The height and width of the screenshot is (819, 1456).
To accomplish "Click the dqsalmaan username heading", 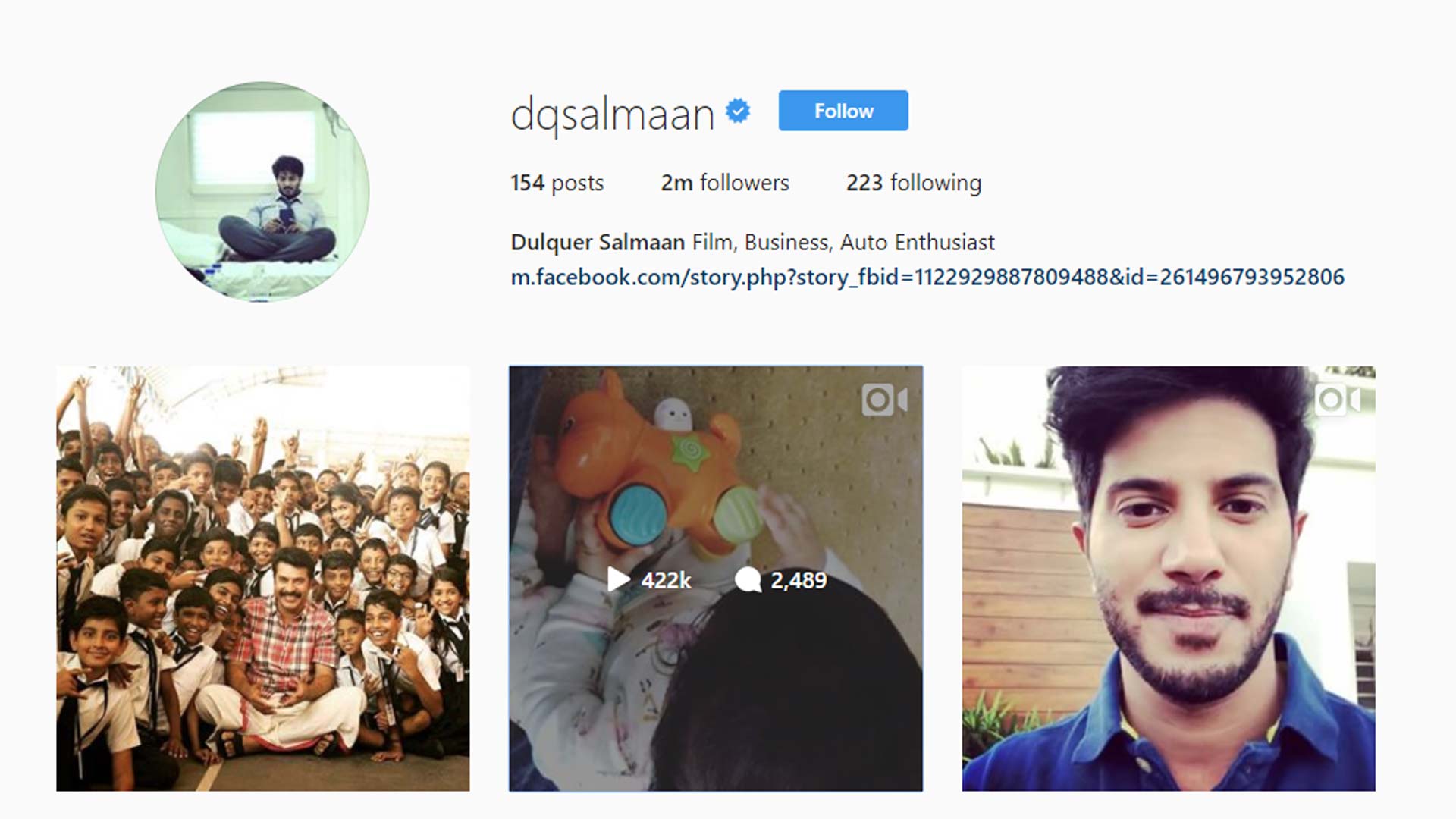I will tap(613, 115).
